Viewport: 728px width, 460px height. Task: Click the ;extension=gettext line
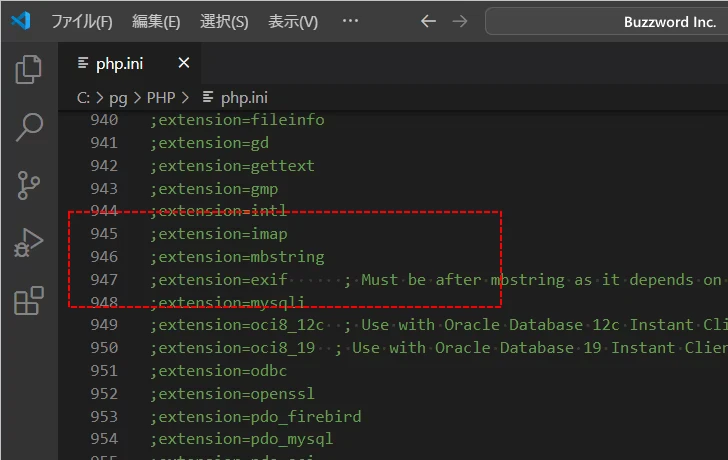[232, 166]
